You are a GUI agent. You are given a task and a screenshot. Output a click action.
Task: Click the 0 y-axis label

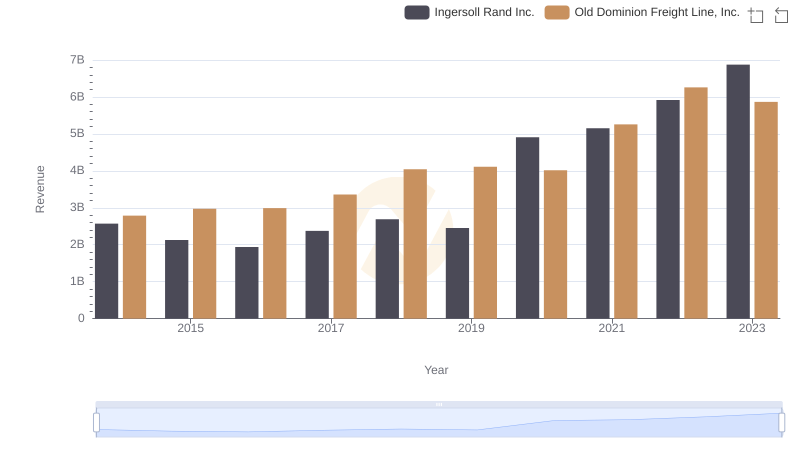[81, 318]
